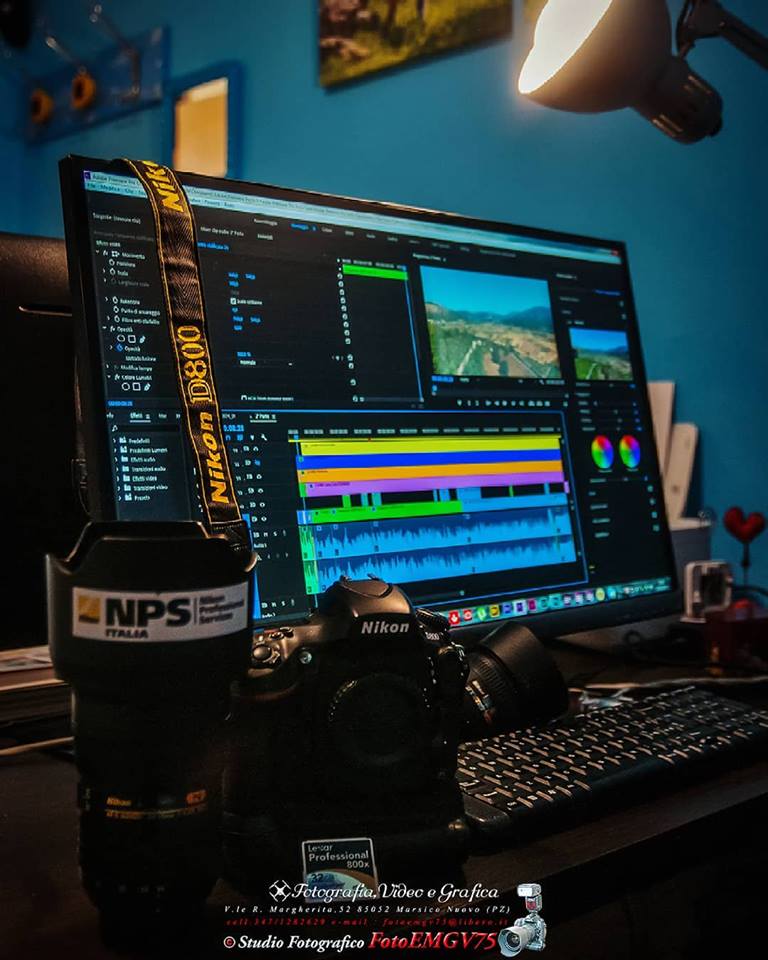Open the File menu
The height and width of the screenshot is (960, 768).
click(x=91, y=184)
